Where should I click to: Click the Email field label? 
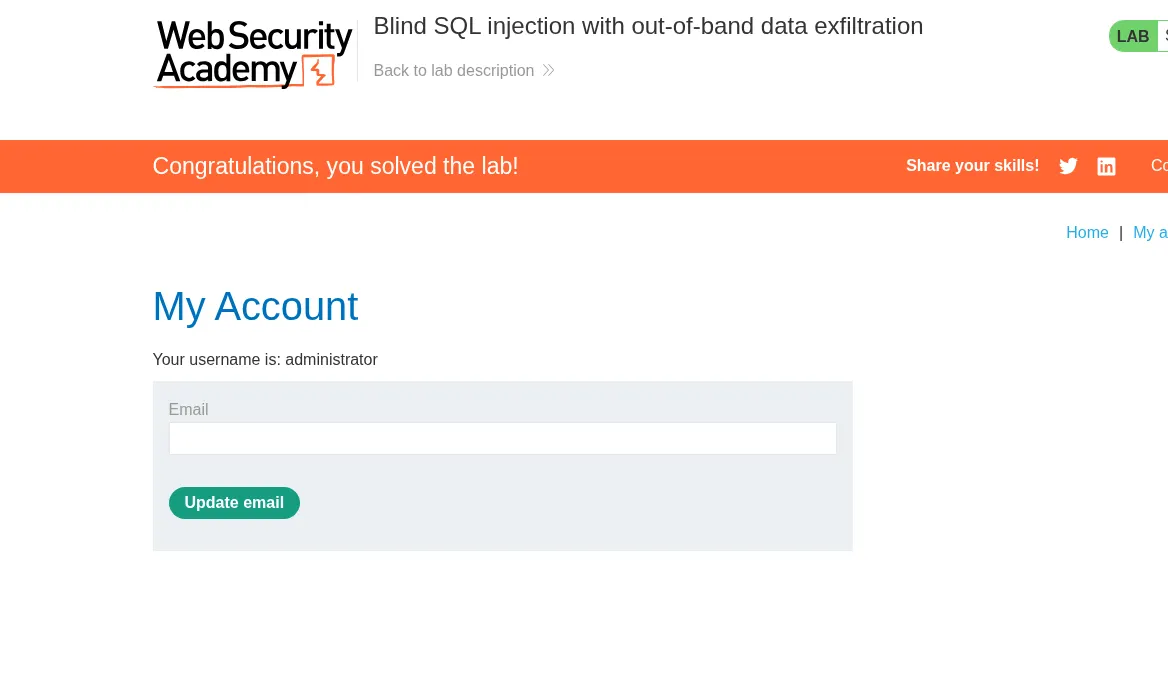[x=188, y=409]
